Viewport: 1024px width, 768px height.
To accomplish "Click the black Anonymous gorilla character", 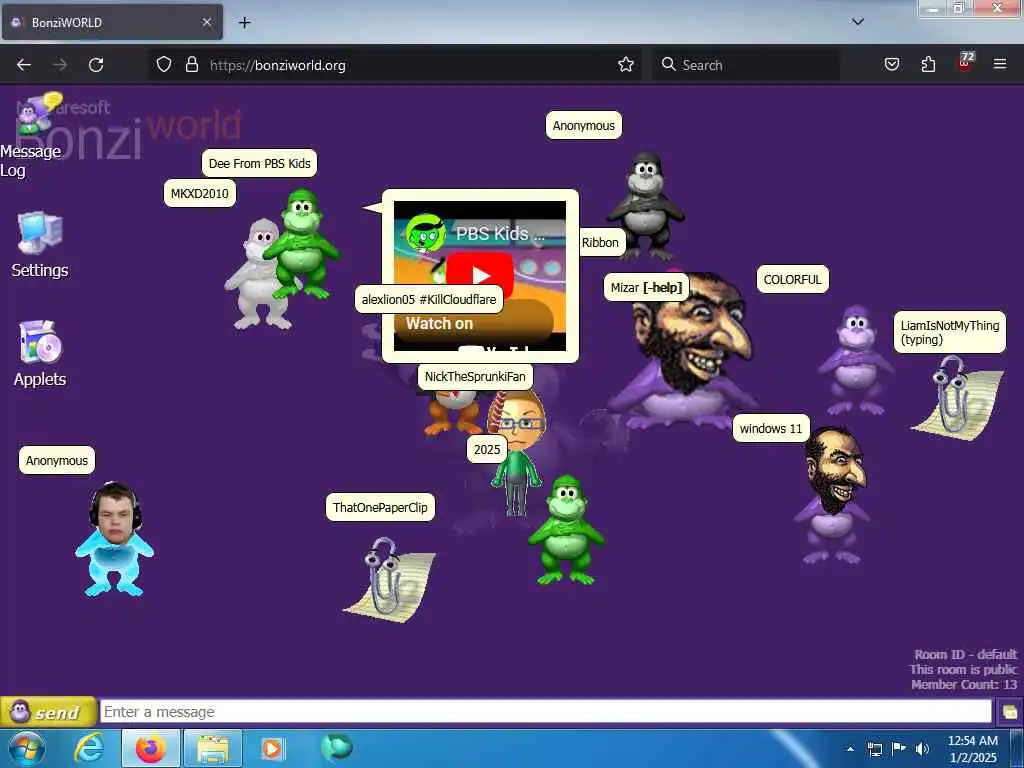I will click(x=645, y=206).
